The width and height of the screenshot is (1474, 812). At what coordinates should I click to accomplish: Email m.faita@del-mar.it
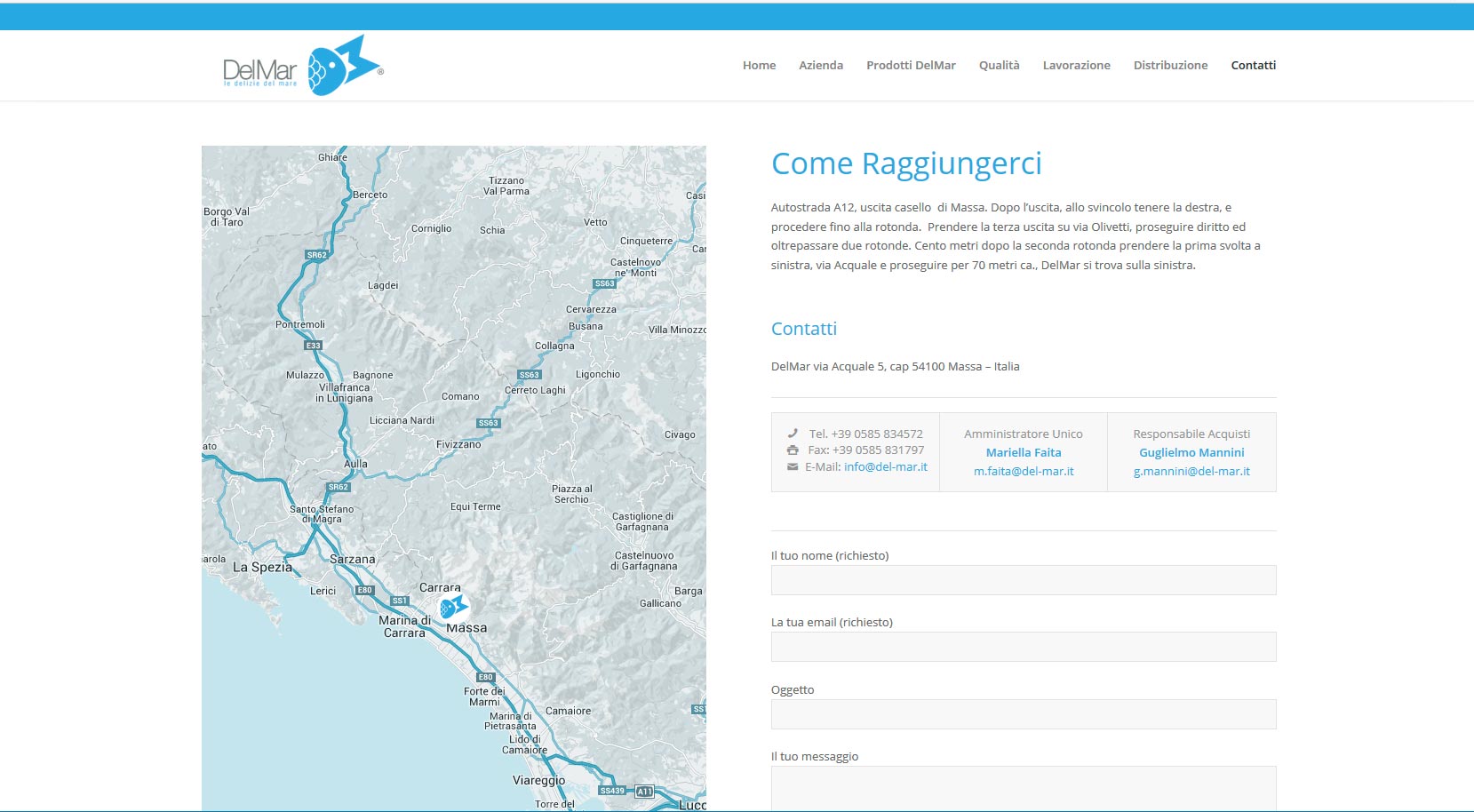[x=1024, y=471]
